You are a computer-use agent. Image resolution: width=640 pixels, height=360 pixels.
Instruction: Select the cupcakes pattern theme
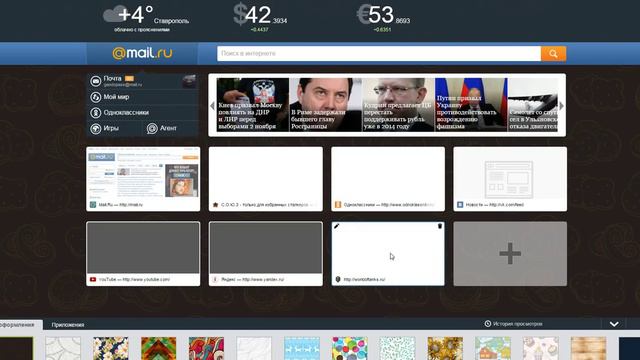[540, 349]
